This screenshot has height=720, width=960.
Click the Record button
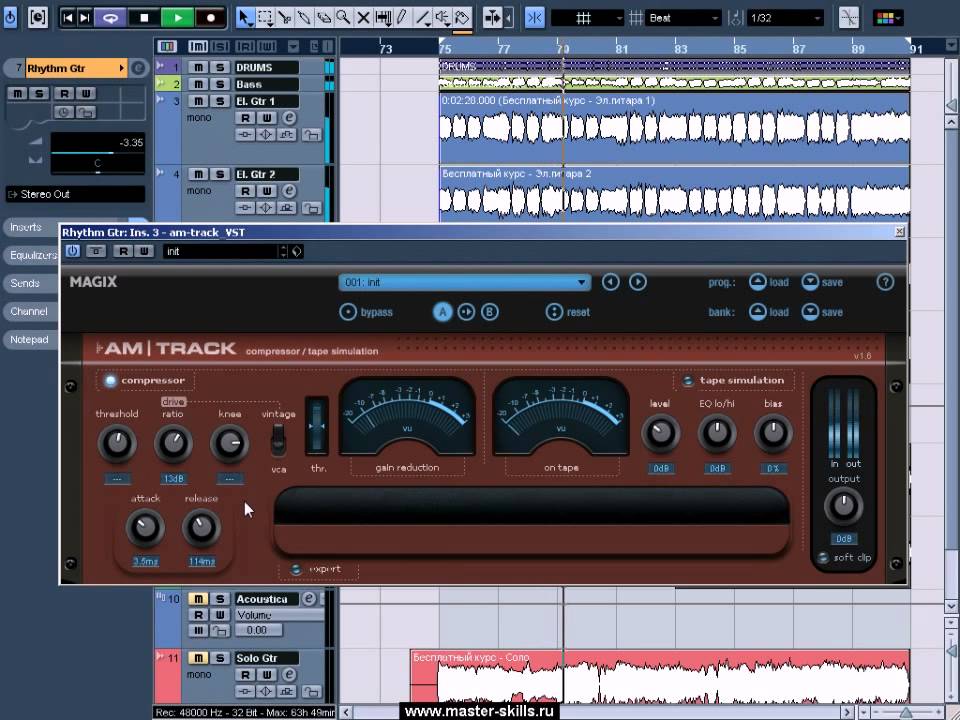click(211, 18)
